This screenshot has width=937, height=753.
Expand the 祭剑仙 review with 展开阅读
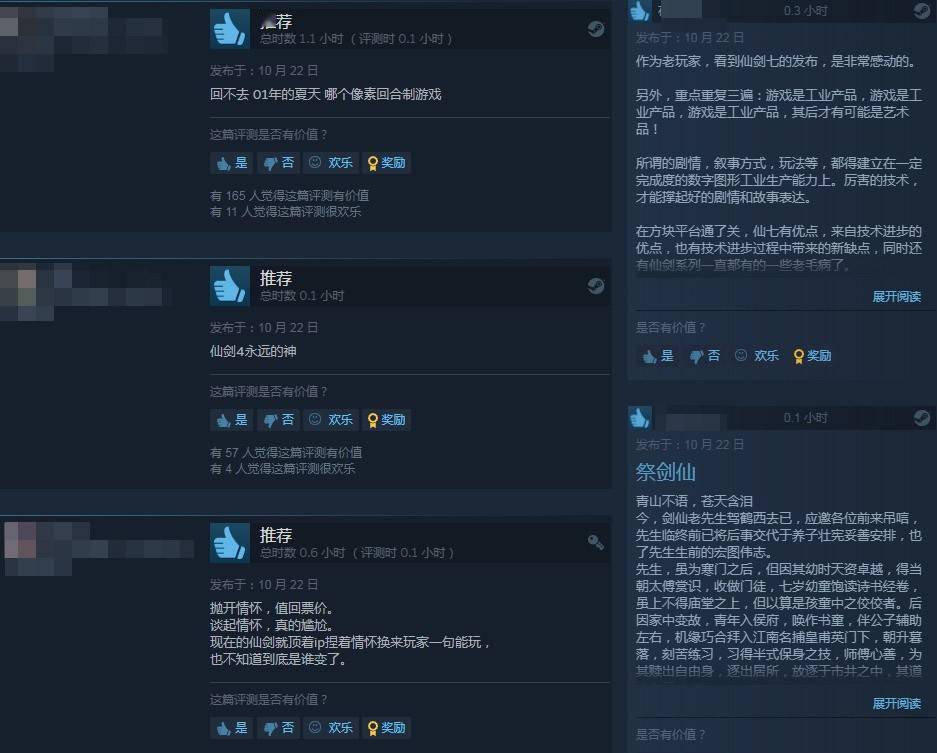tap(896, 703)
